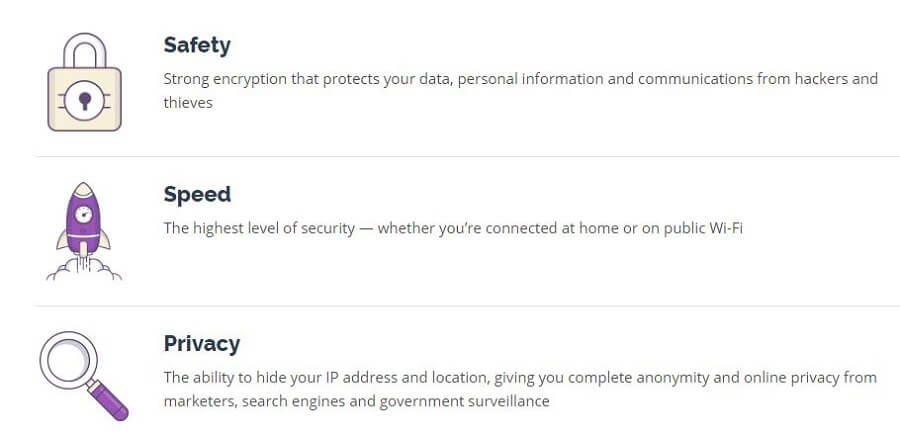Click the padlock Safety icon

point(84,82)
